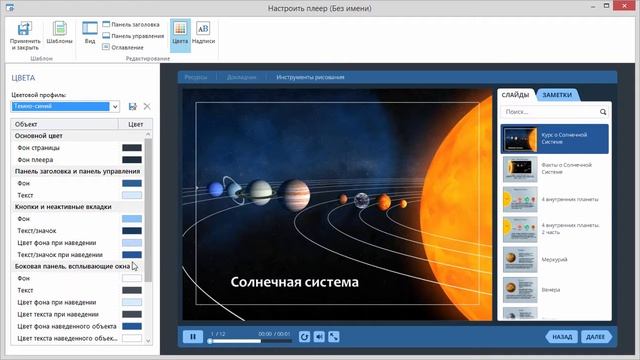Select slide 4 внутренних планеты
The image size is (640, 360).
coord(555,199)
